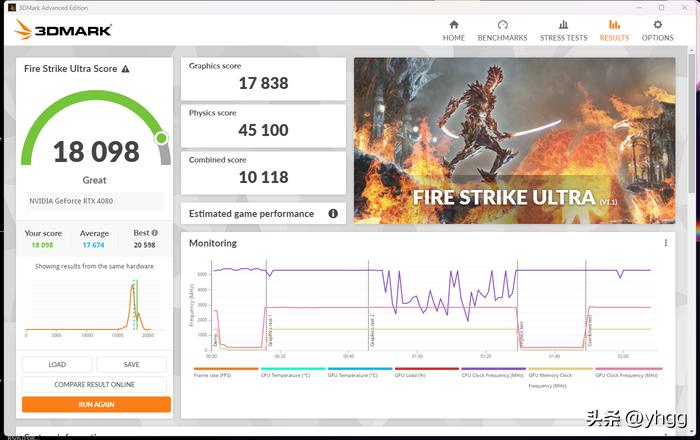Click COMPARE RESULT ONLINE button

(x=94, y=384)
